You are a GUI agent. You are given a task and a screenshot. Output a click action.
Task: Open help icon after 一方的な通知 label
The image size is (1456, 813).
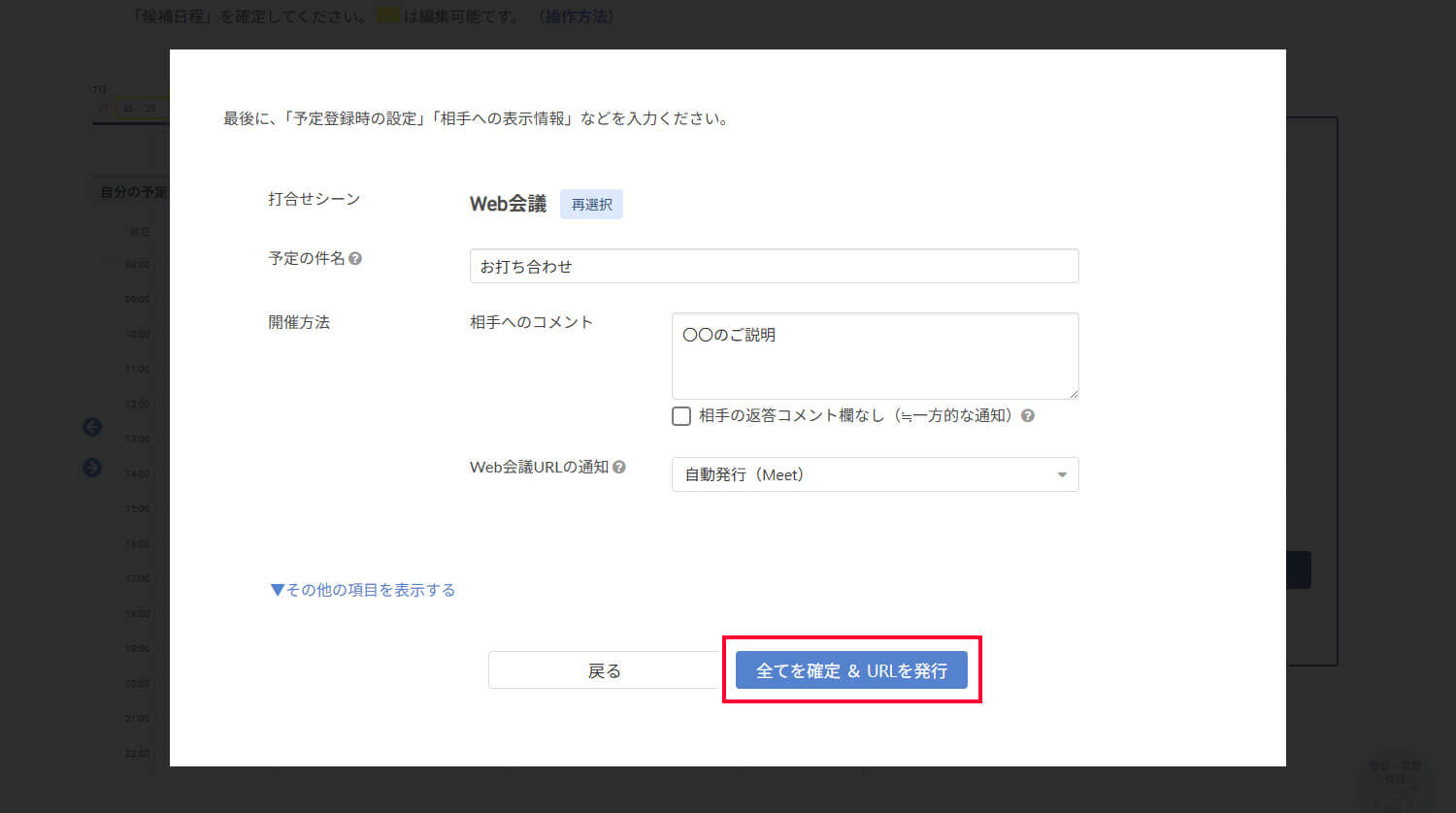(1028, 415)
